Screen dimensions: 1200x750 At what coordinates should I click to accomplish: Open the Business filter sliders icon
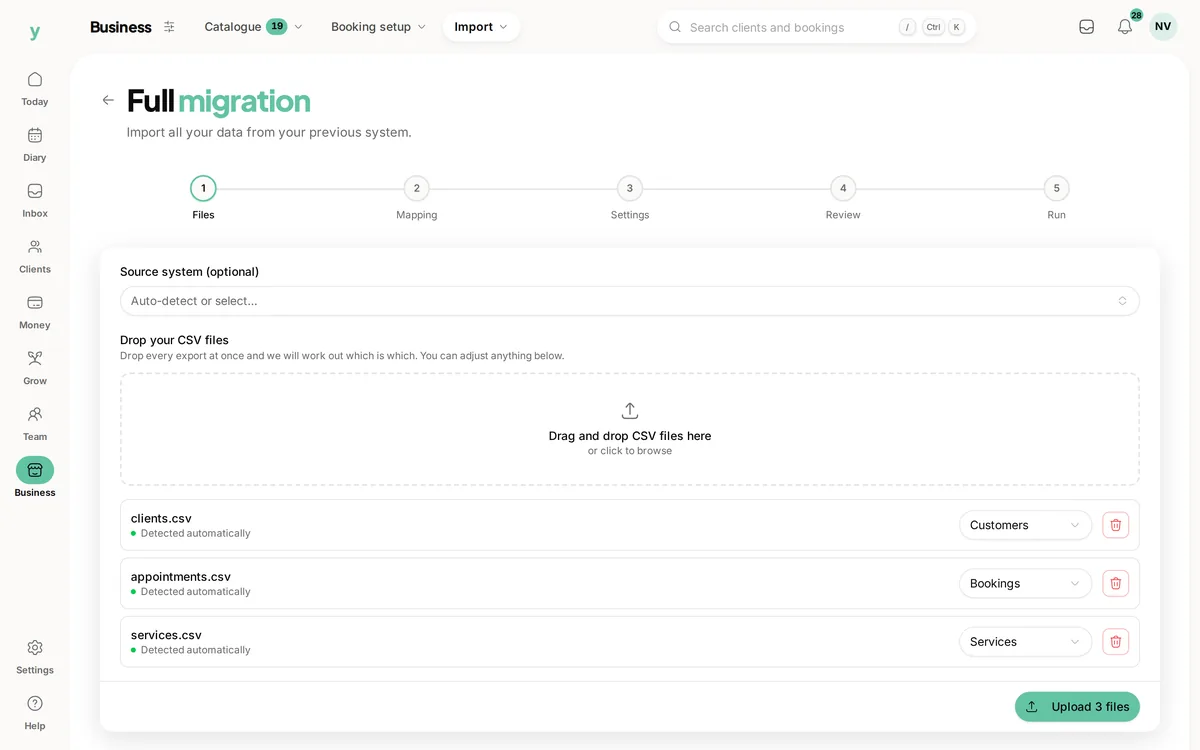pyautogui.click(x=169, y=27)
